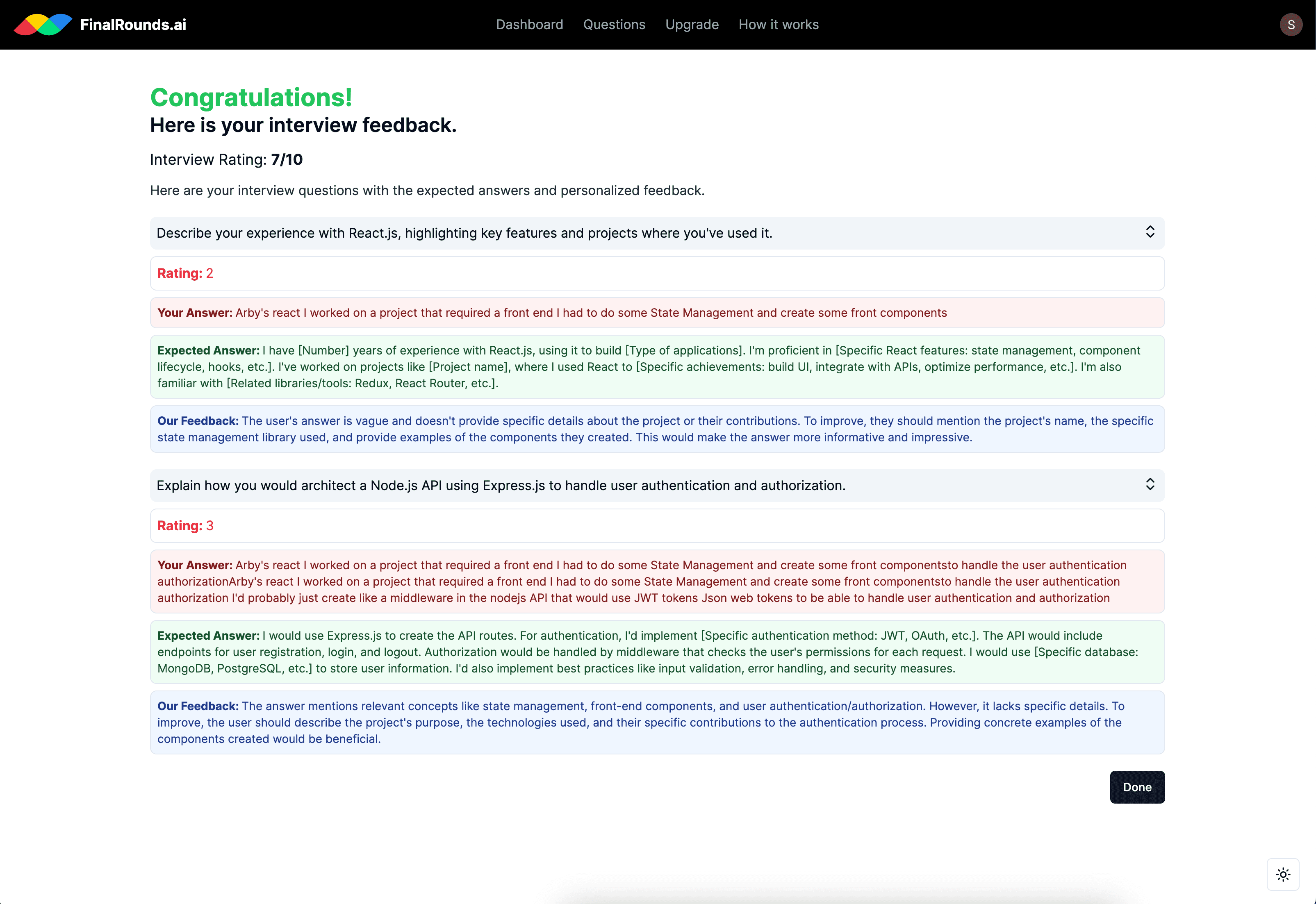Click the Interview Rating 7/10 text
This screenshot has height=904, width=1316.
[x=226, y=160]
